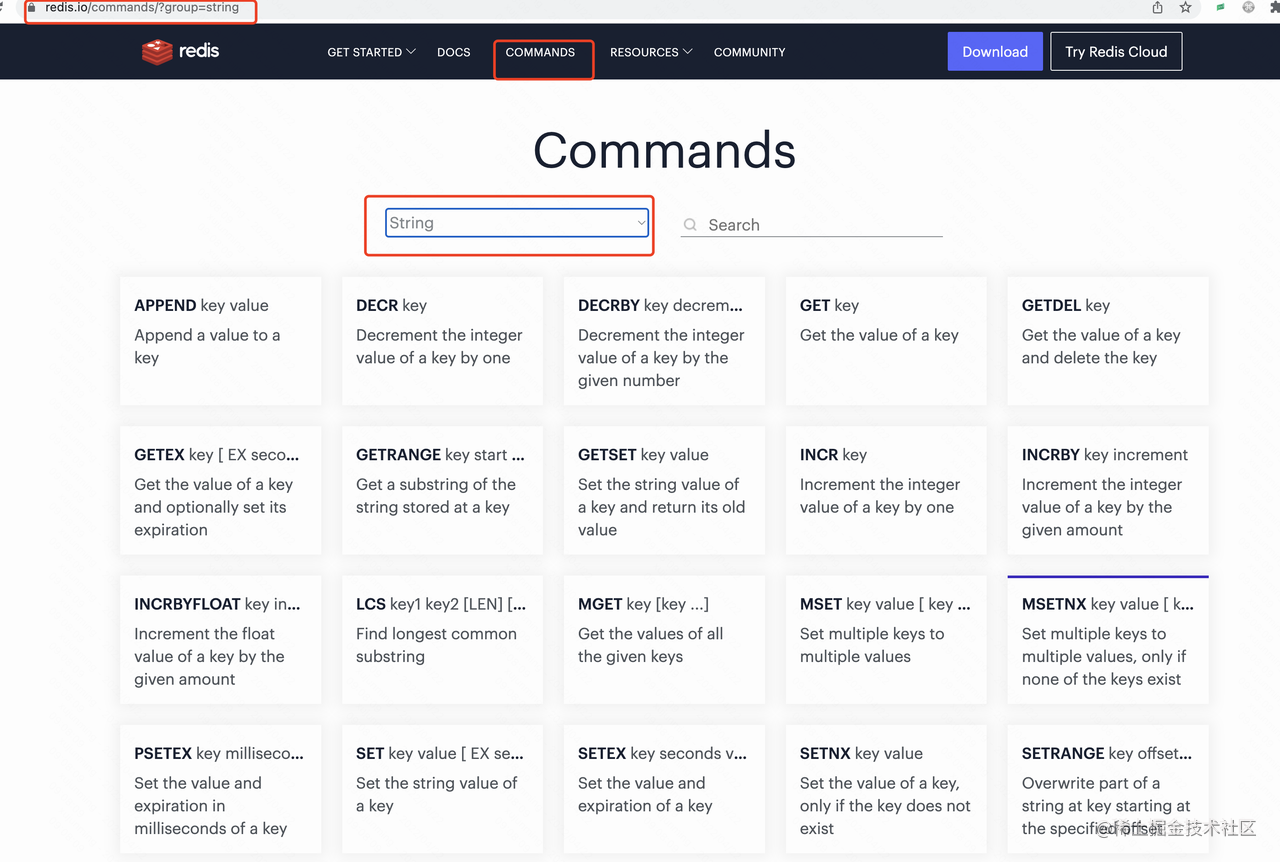Open the COMMANDS nav item

pyautogui.click(x=540, y=52)
